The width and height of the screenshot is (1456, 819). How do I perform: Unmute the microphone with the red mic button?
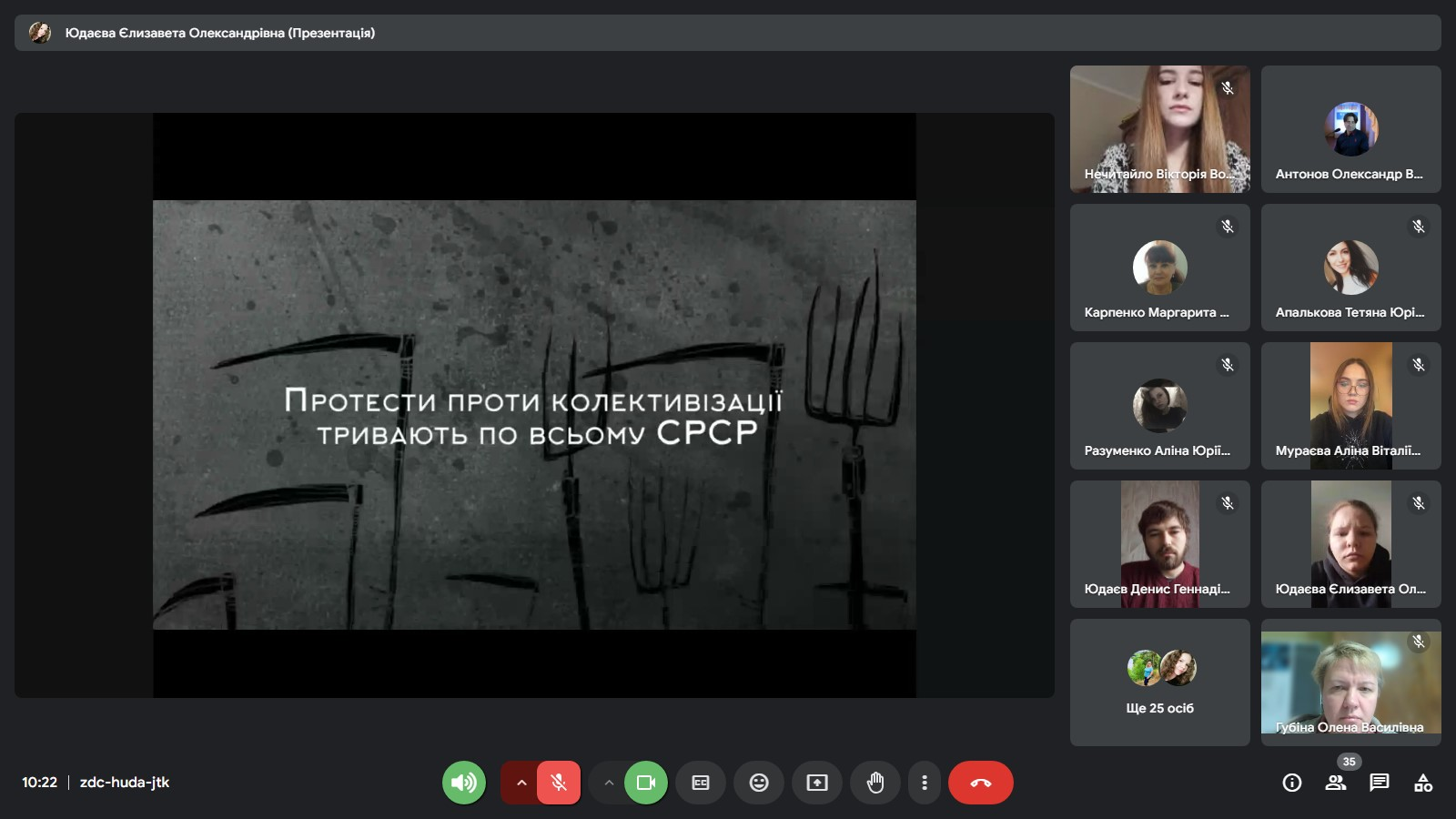559,783
